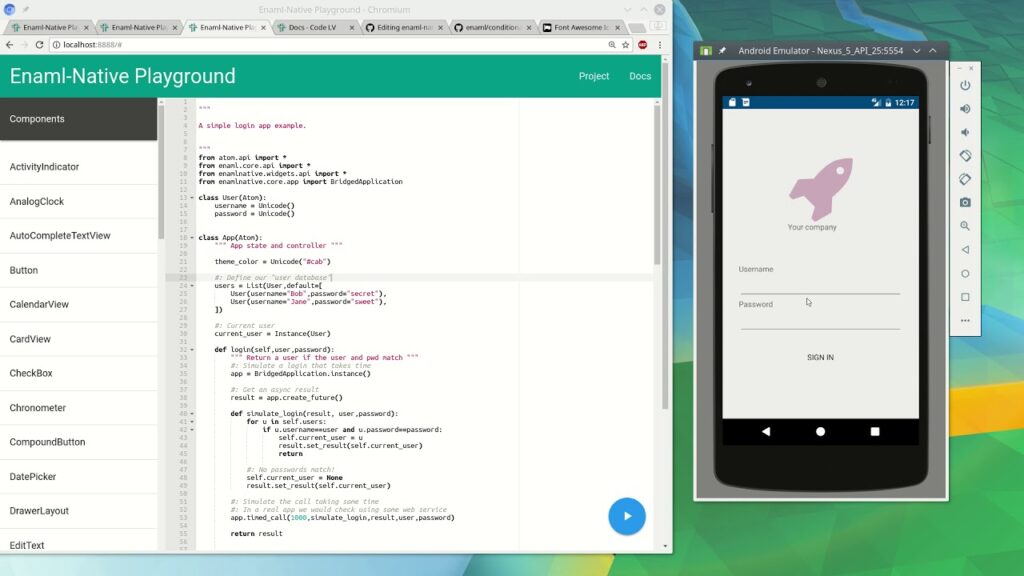This screenshot has height=576, width=1024.
Task: Select AutoCompleteTextView component
Action: [x=78, y=235]
